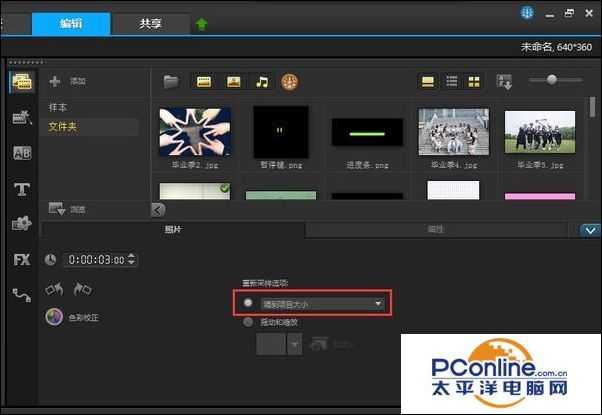Click the import media folder icon

click(171, 81)
